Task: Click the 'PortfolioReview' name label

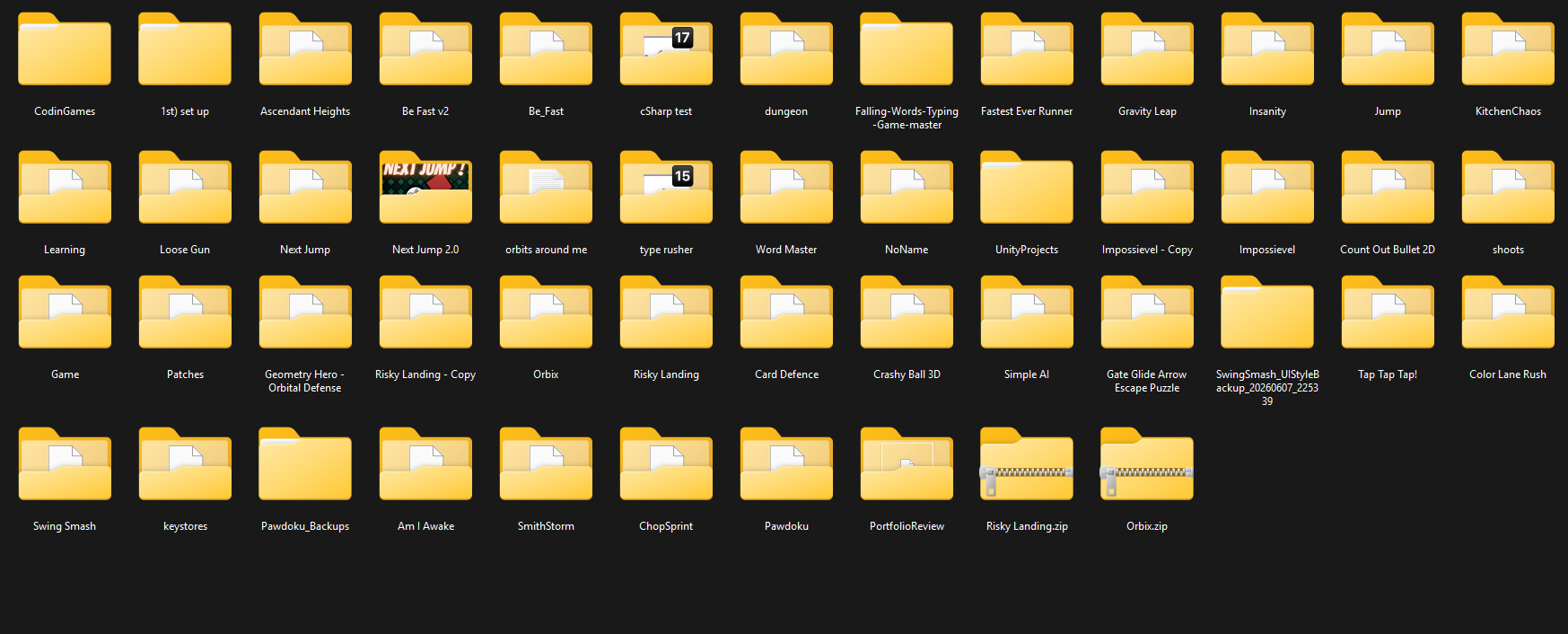Action: click(907, 526)
